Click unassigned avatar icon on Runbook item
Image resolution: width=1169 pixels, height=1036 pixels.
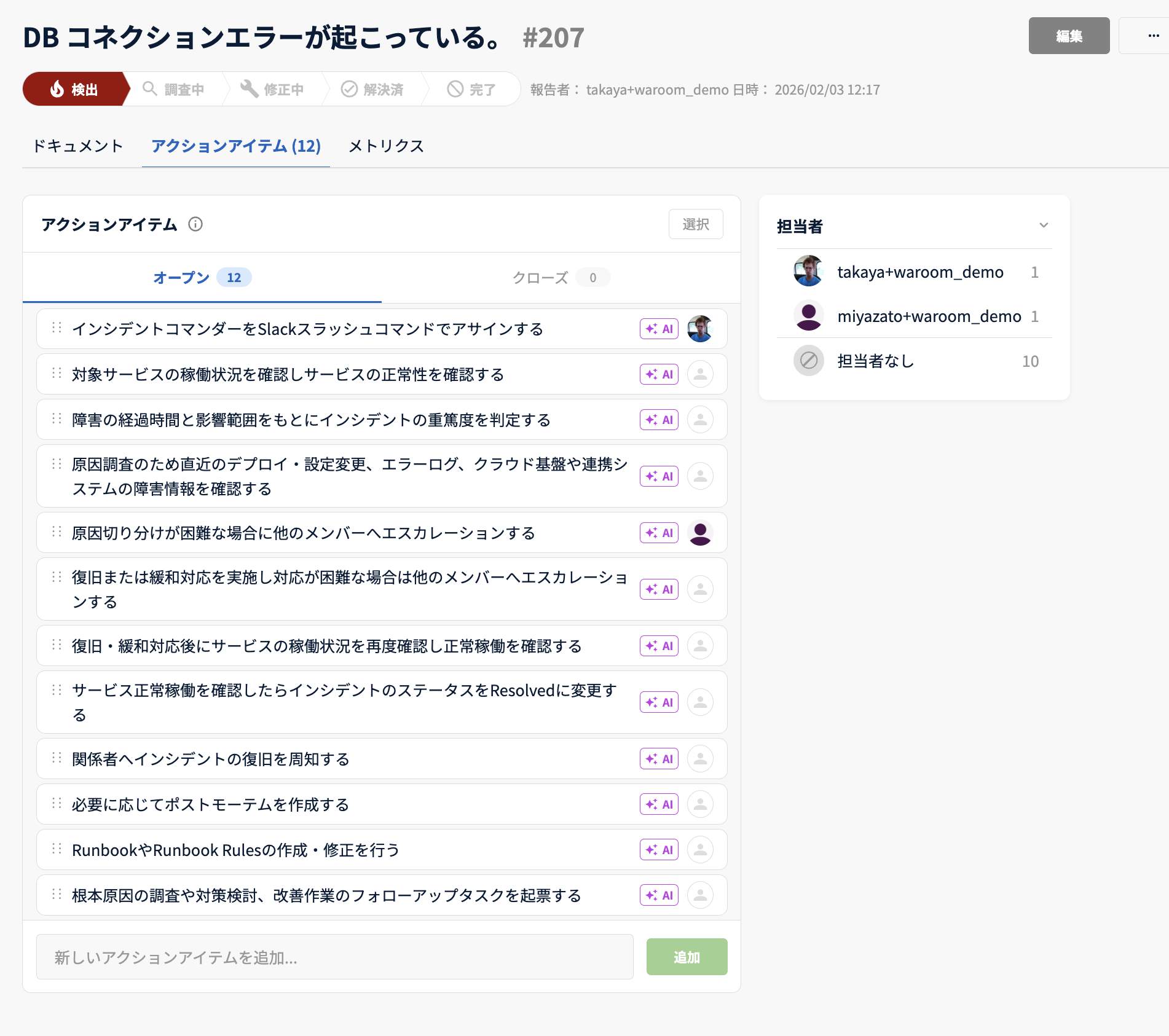point(700,850)
